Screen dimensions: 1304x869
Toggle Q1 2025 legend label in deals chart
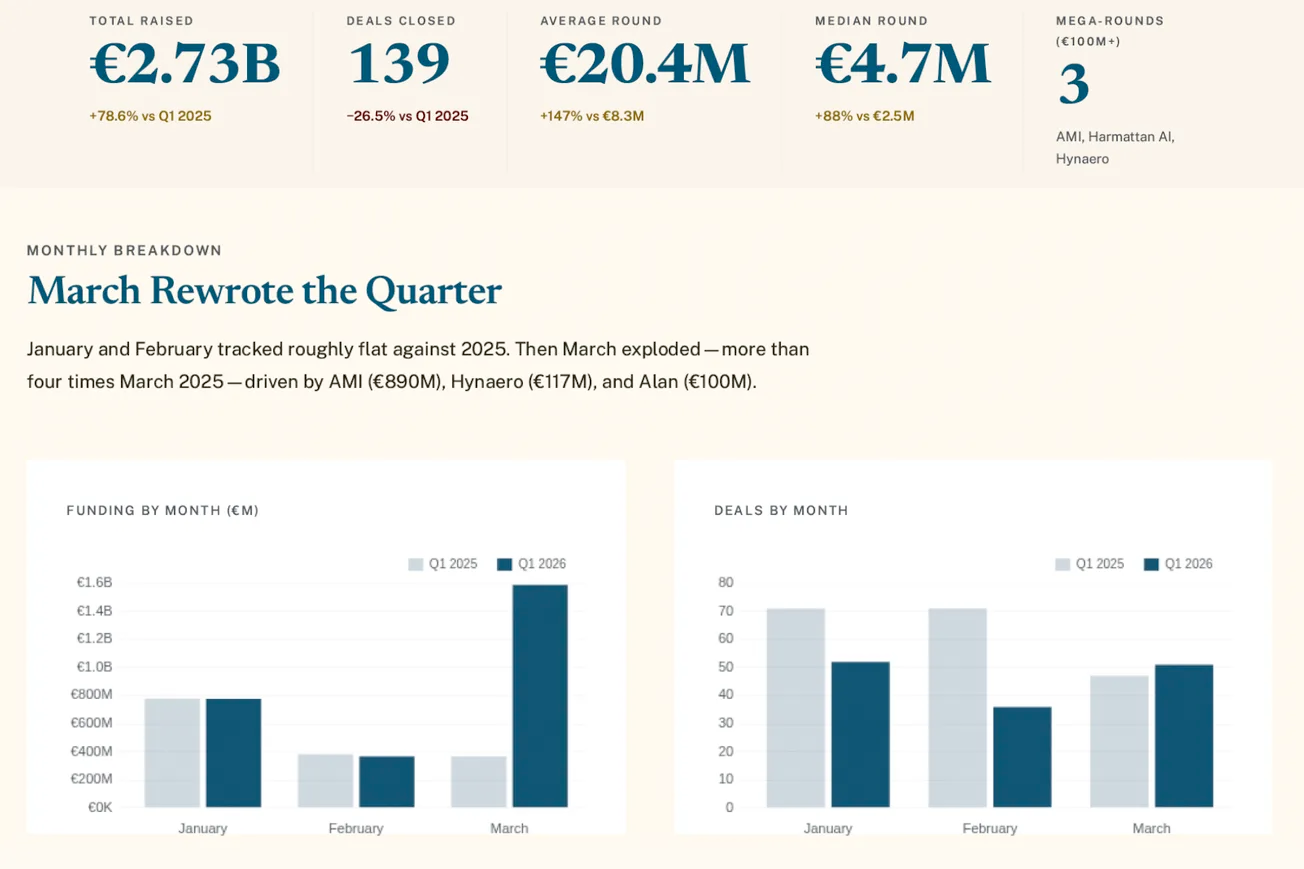point(1099,564)
